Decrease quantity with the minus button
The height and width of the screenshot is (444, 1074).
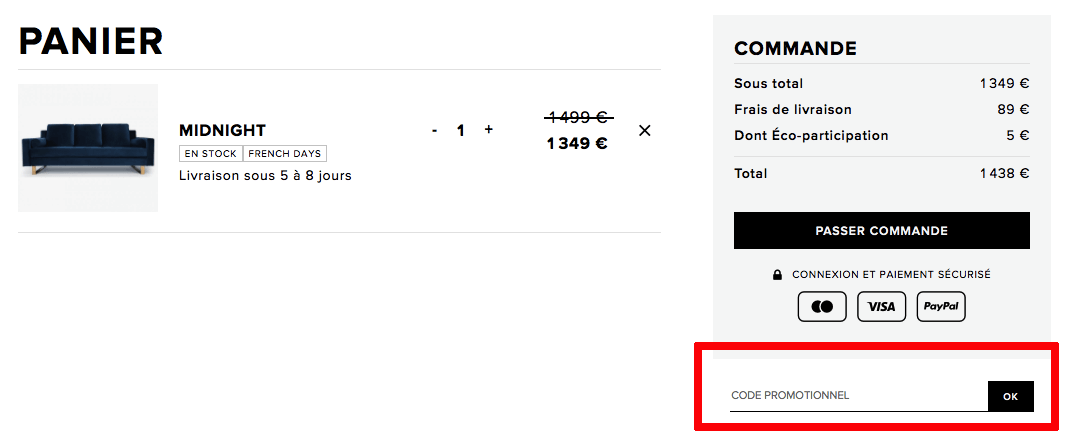(435, 130)
